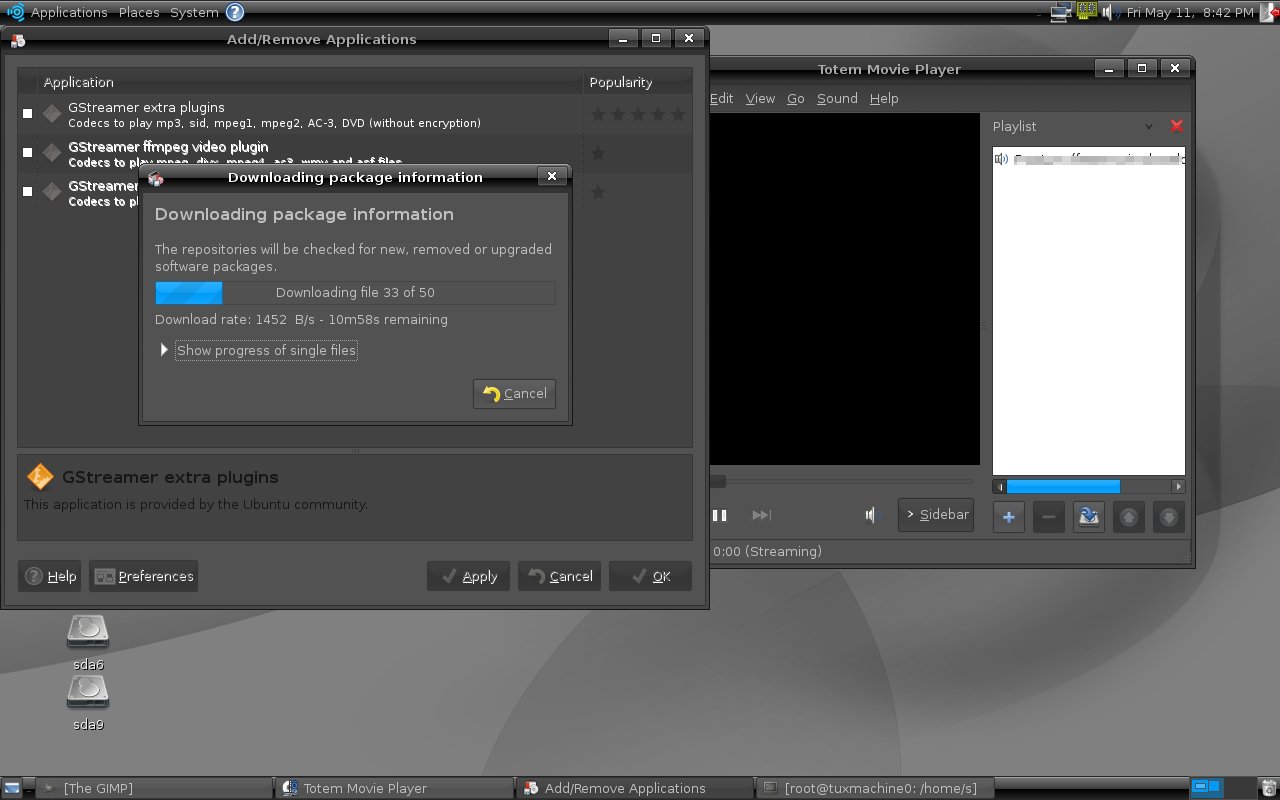This screenshot has width=1280, height=800.
Task: Click the Totem seek bar handle
Action: pos(717,481)
